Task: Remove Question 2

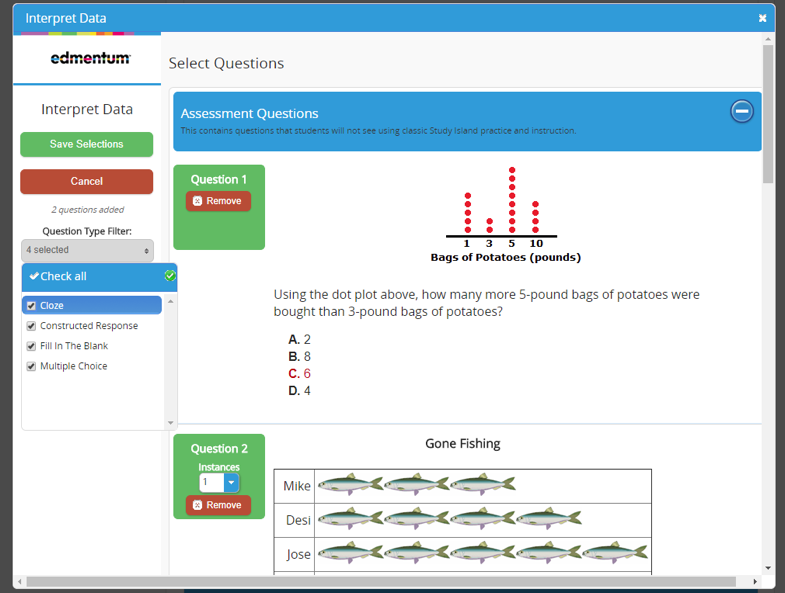Action: [218, 505]
